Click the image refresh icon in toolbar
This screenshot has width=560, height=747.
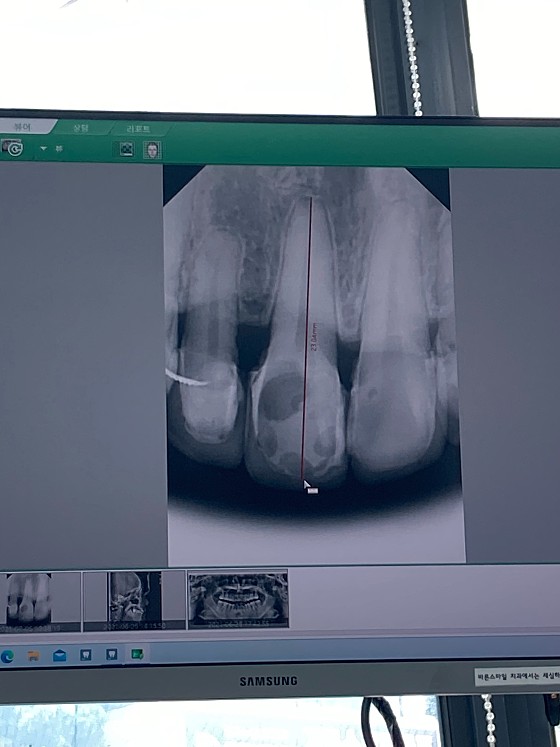tap(12, 148)
